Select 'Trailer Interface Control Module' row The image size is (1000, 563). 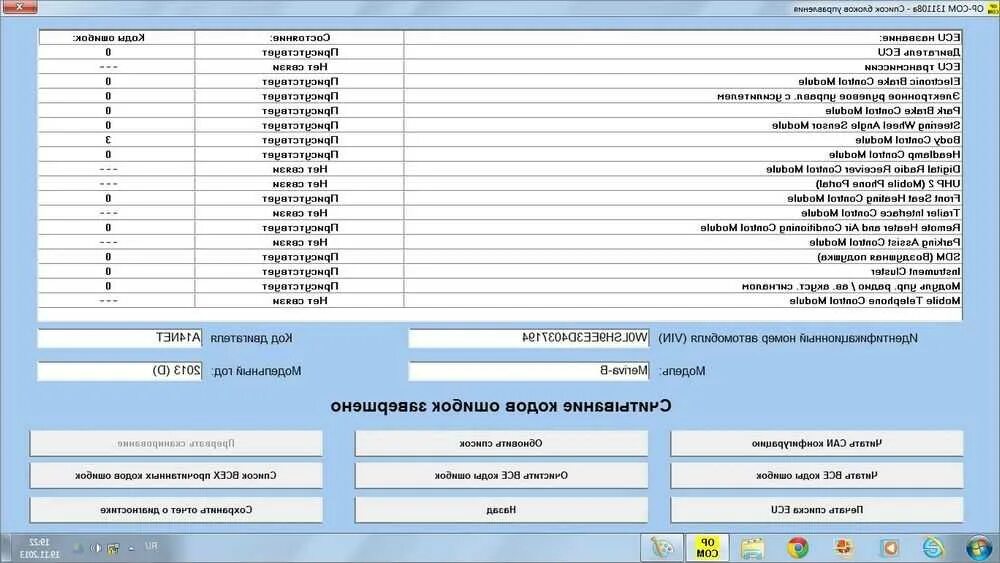(500, 213)
